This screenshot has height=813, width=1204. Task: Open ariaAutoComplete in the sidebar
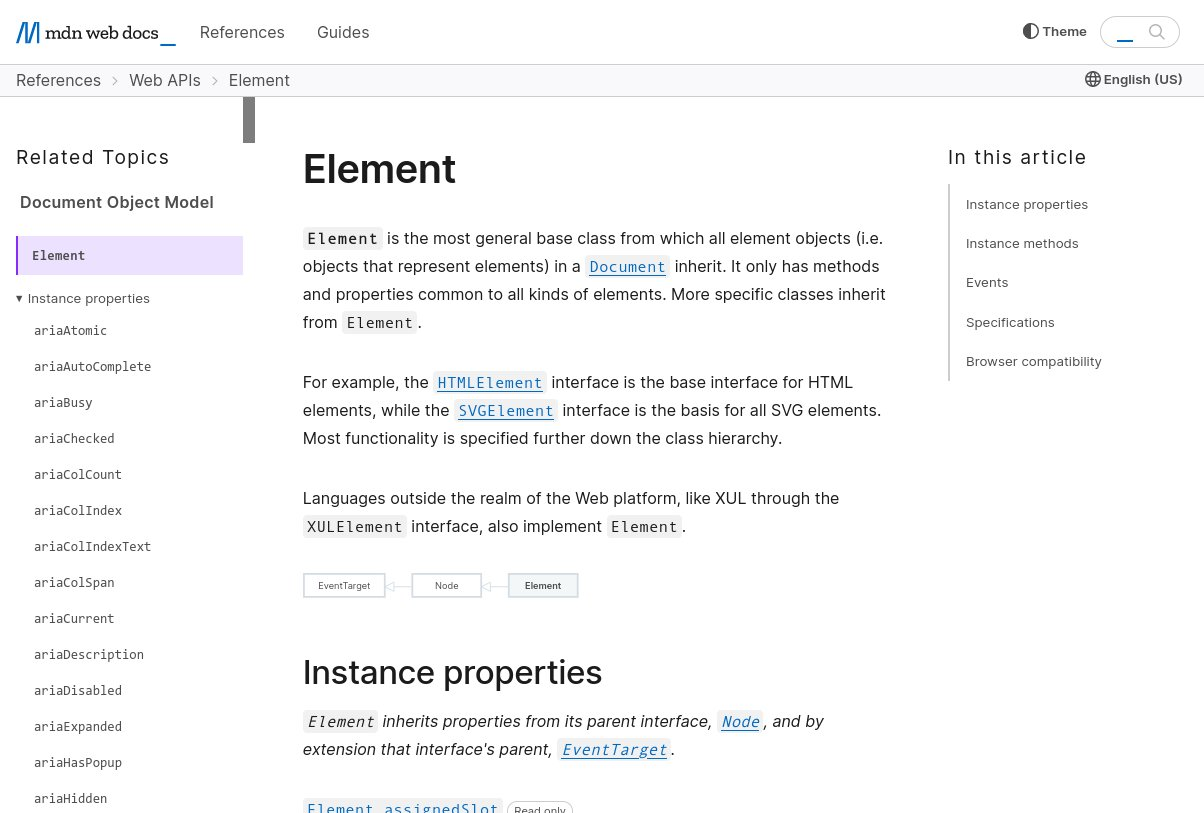[x=92, y=367]
